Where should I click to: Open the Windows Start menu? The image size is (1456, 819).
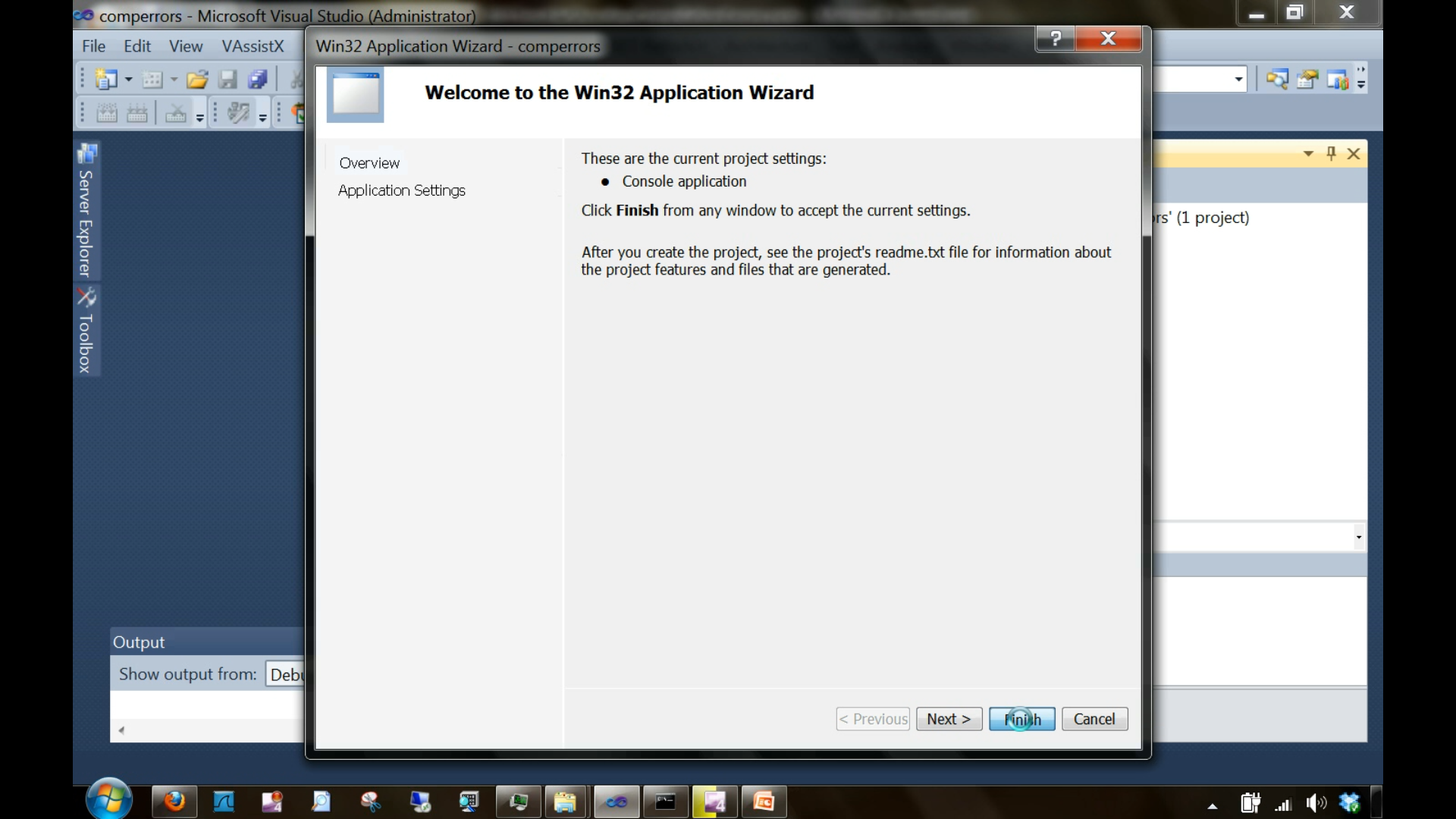(x=108, y=800)
